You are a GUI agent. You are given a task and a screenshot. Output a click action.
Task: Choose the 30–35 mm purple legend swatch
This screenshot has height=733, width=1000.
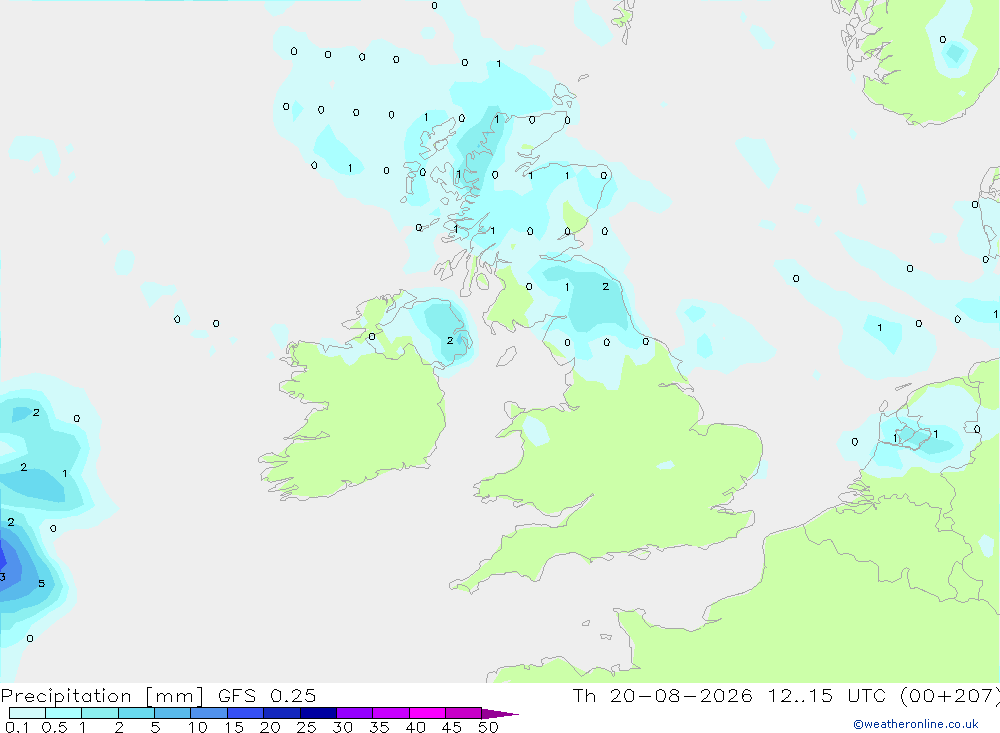coord(354,713)
